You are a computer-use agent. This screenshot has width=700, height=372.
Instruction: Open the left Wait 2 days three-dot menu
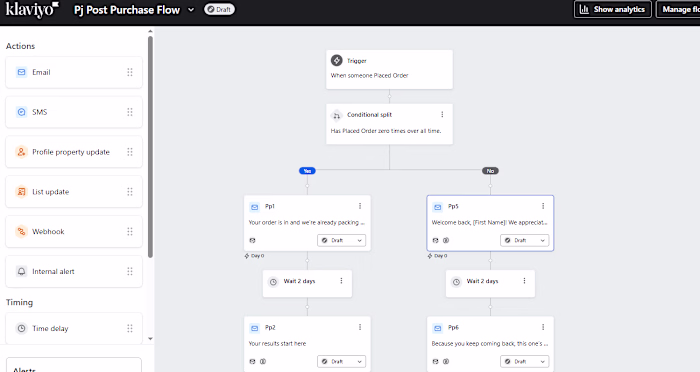(x=341, y=281)
